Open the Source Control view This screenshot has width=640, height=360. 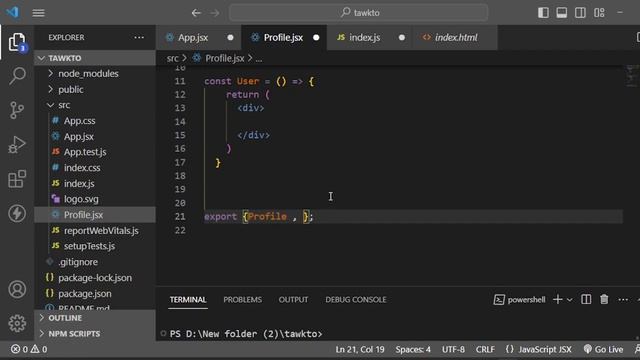click(x=17, y=110)
